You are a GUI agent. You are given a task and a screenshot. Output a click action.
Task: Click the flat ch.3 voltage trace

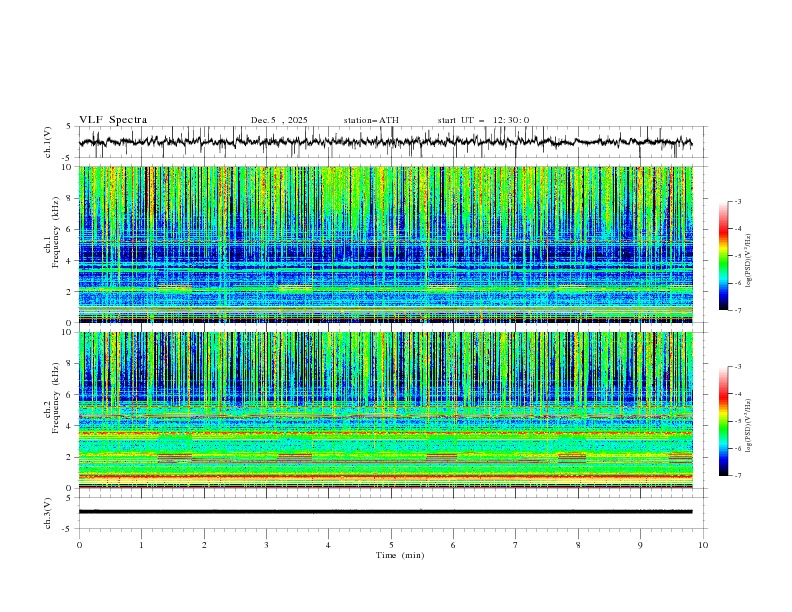coord(390,511)
